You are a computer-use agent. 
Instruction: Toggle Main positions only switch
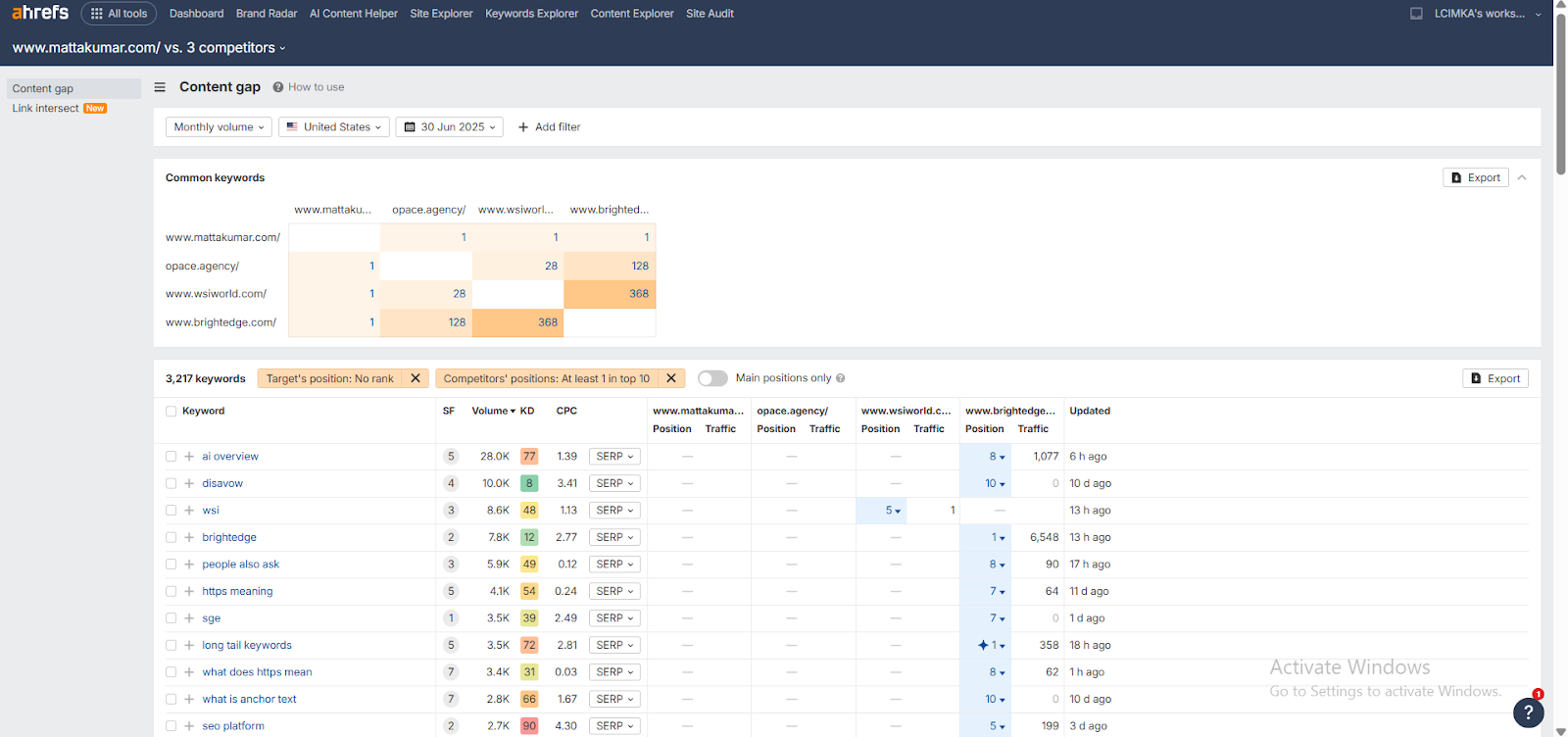click(712, 378)
